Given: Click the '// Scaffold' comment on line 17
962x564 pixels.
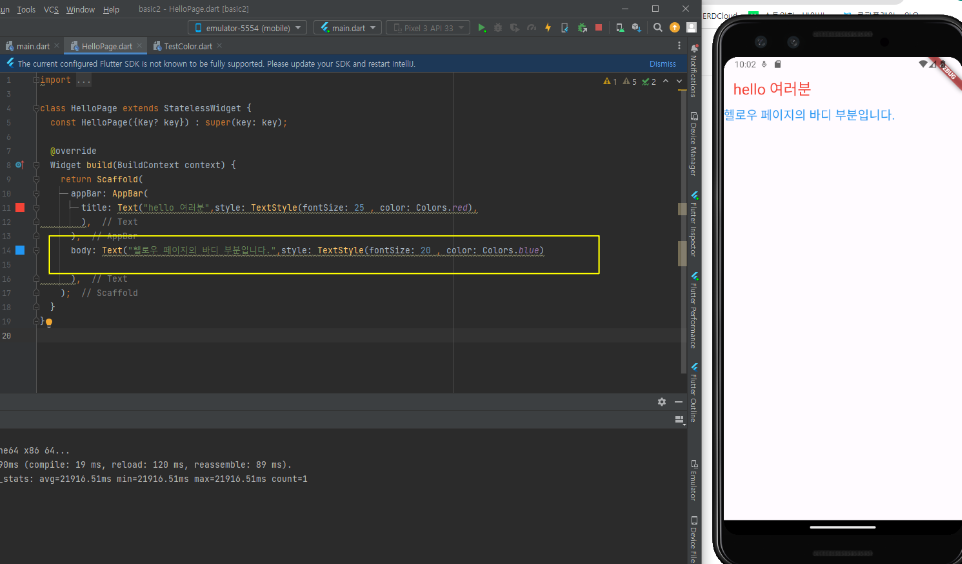Looking at the screenshot, I should (110, 293).
